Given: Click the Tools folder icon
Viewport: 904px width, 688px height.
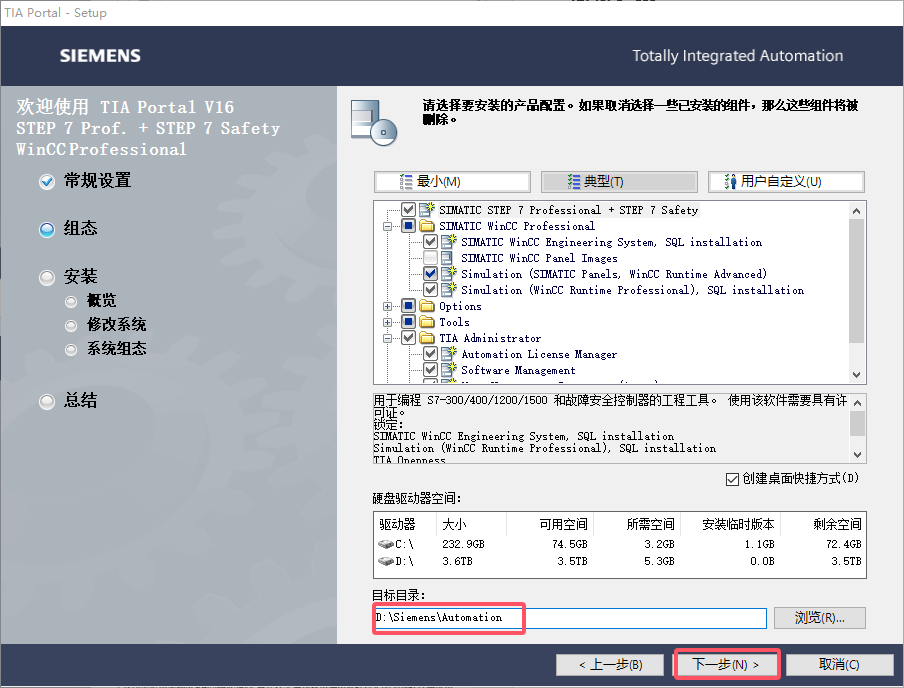Looking at the screenshot, I should coord(427,322).
